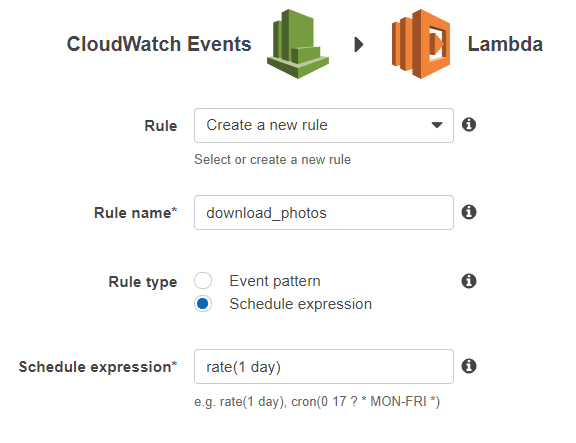576x443 pixels.
Task: Click the CloudWatch Events heading text
Action: pyautogui.click(x=159, y=44)
